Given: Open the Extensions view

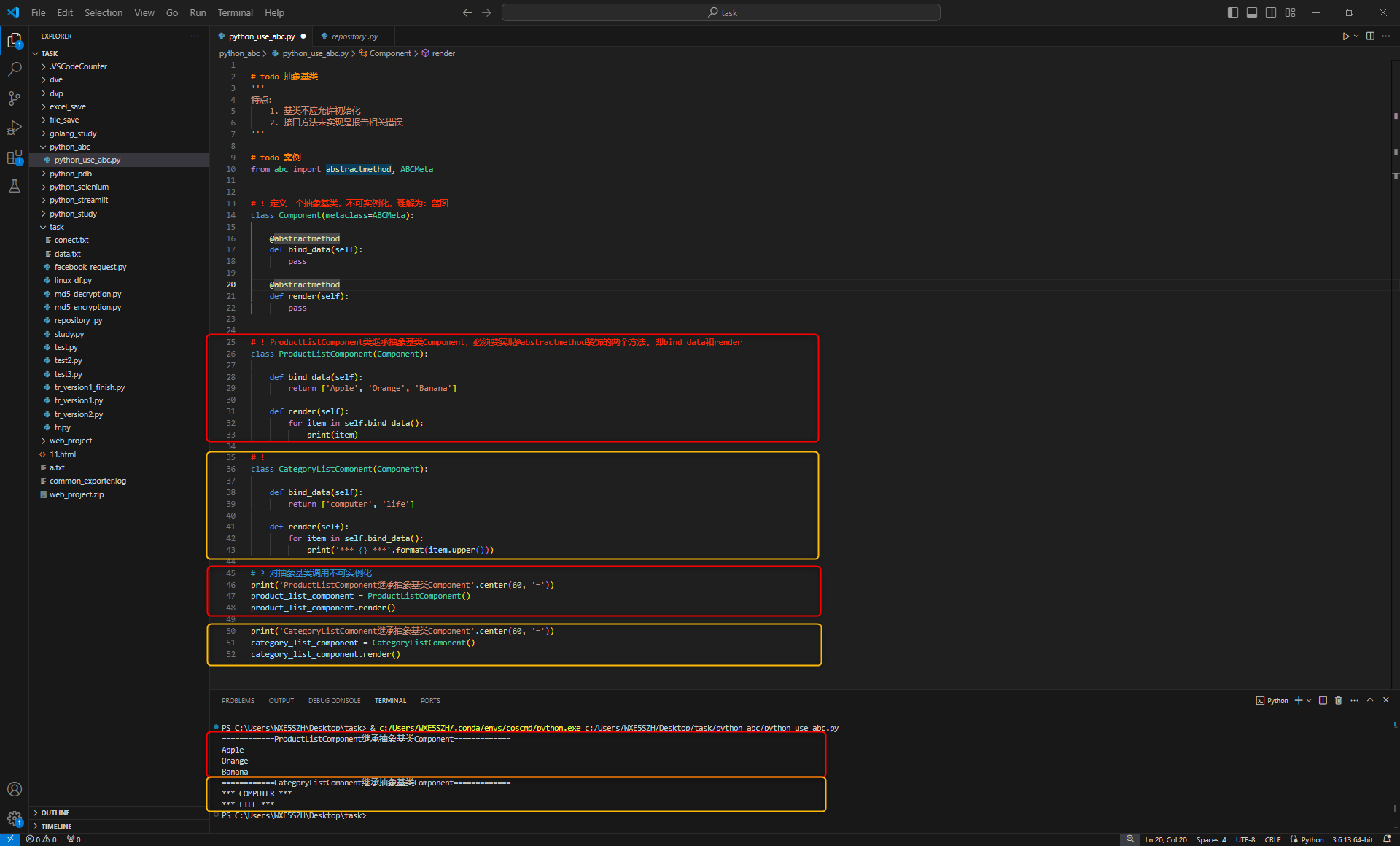Looking at the screenshot, I should (x=15, y=158).
